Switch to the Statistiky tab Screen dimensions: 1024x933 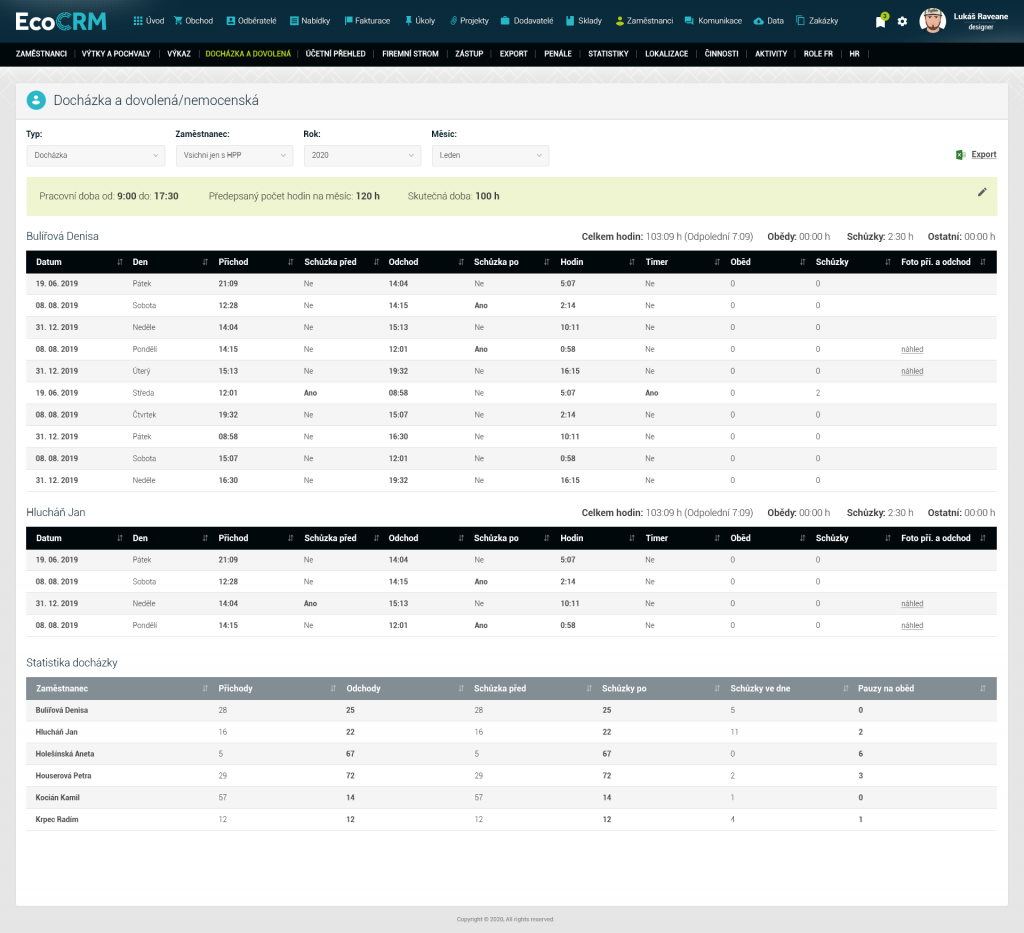click(x=608, y=54)
